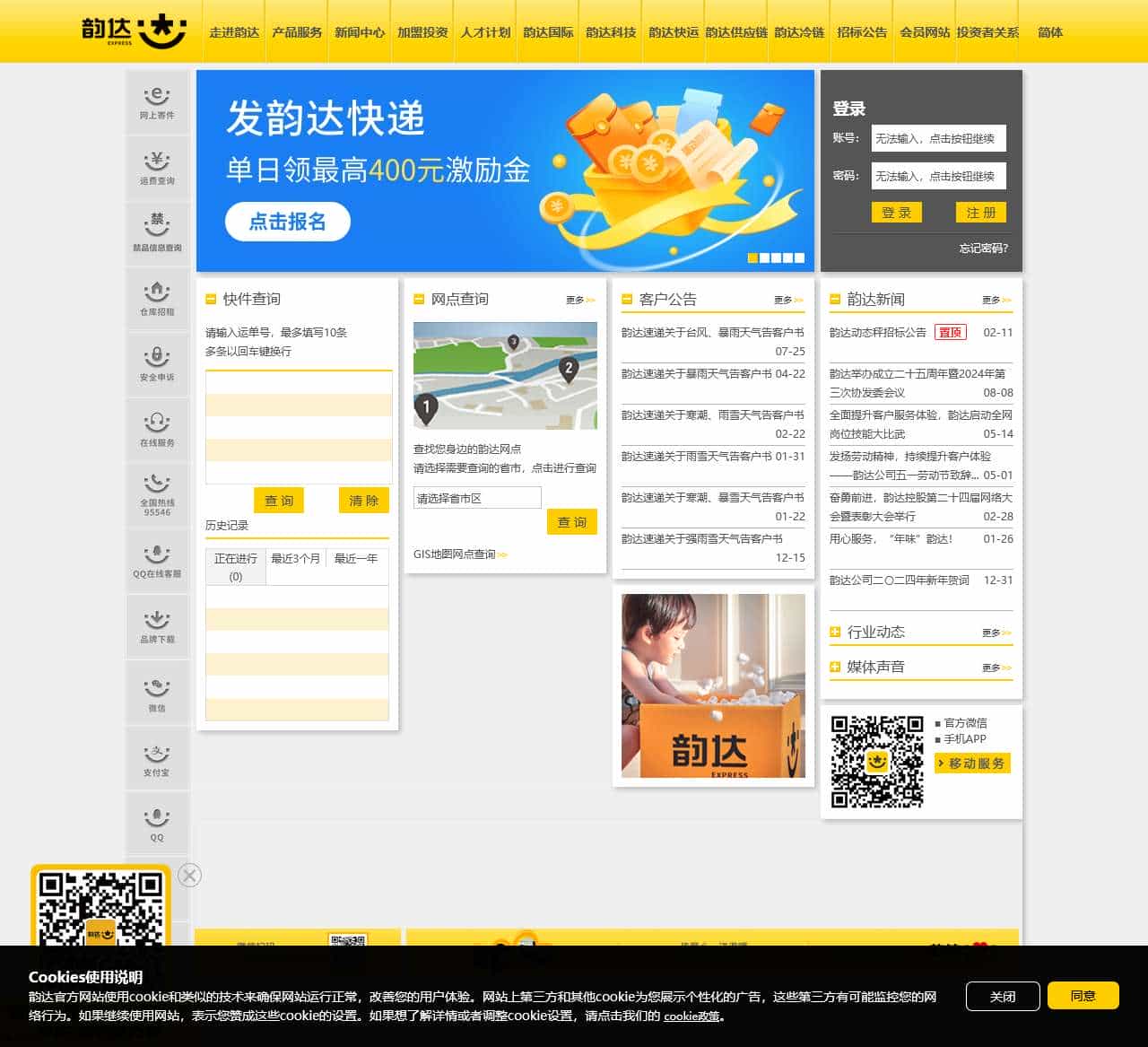The image size is (1148, 1047).
Task: Select second banner carousel dot
Action: 764,257
